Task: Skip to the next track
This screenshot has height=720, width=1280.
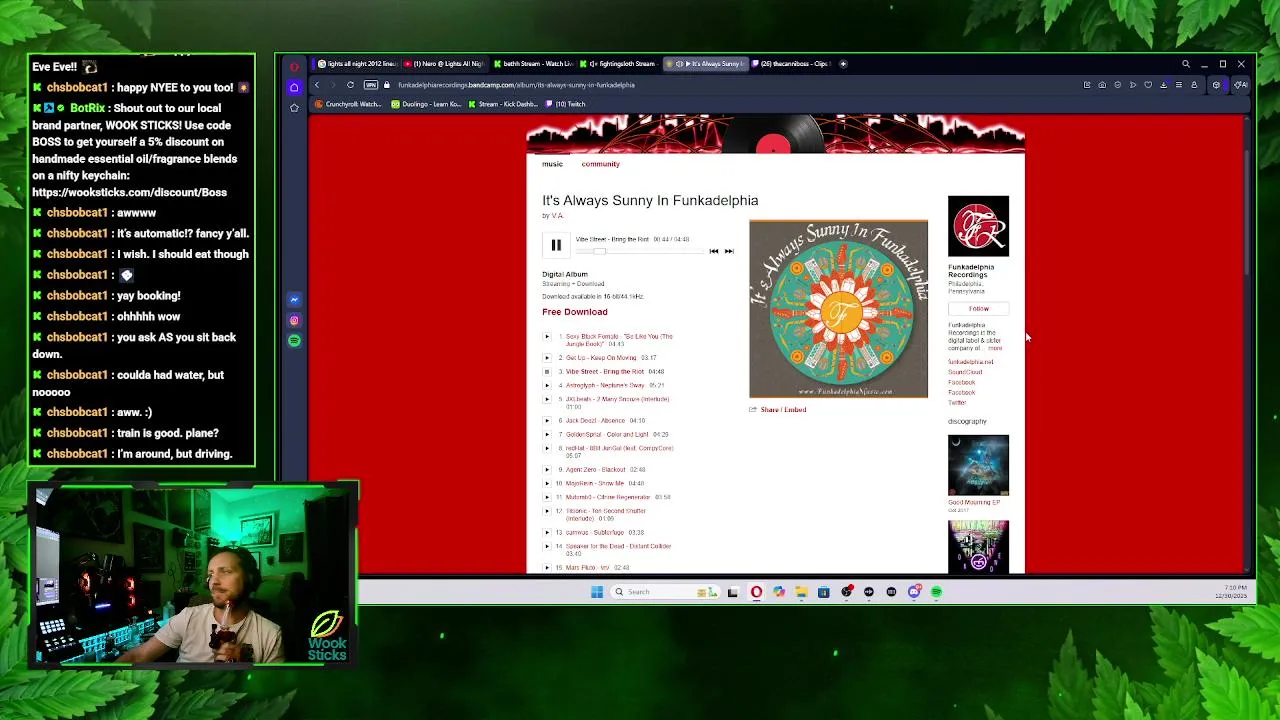Action: (729, 251)
